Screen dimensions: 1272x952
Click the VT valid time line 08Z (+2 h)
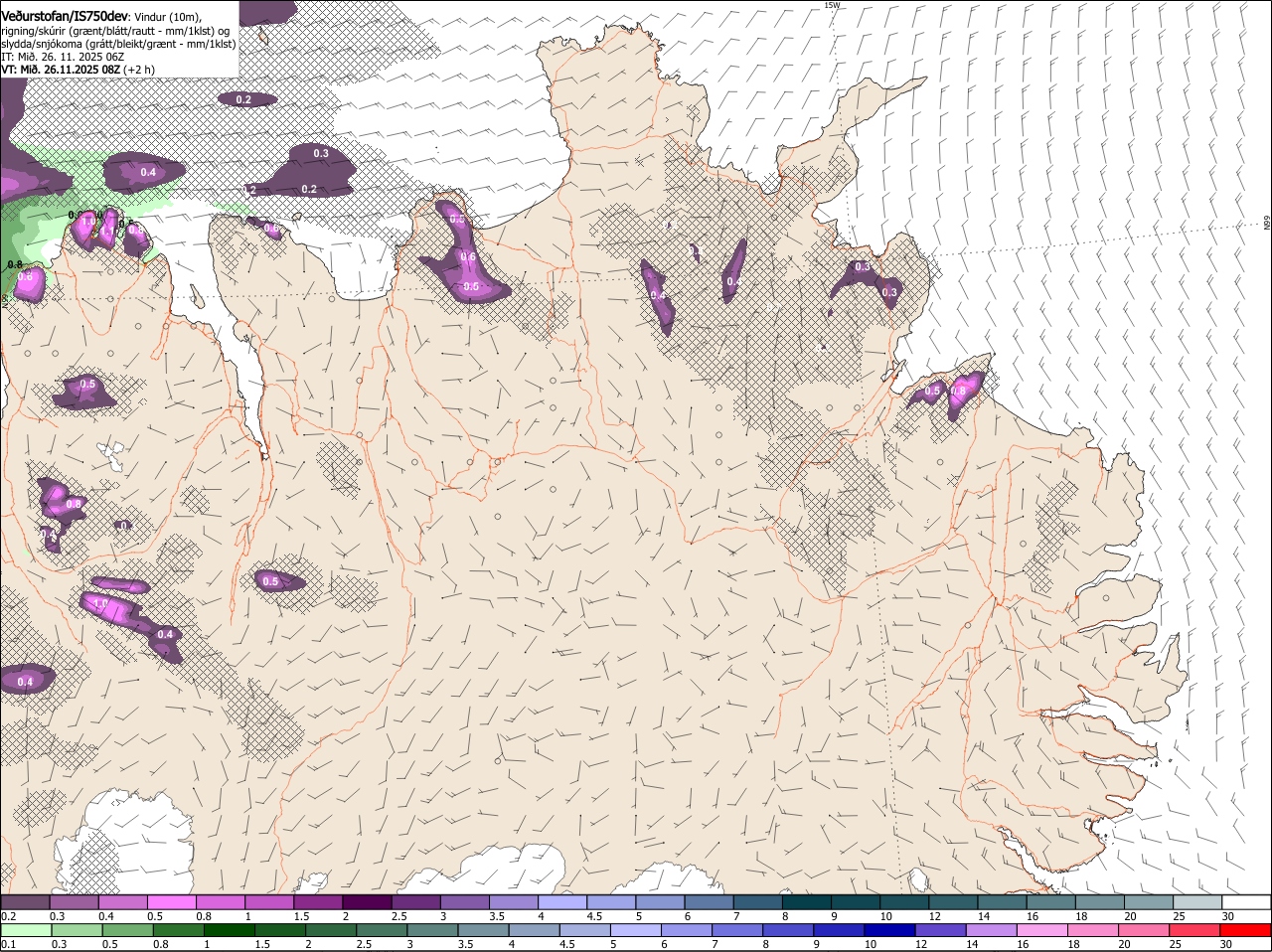[78, 70]
